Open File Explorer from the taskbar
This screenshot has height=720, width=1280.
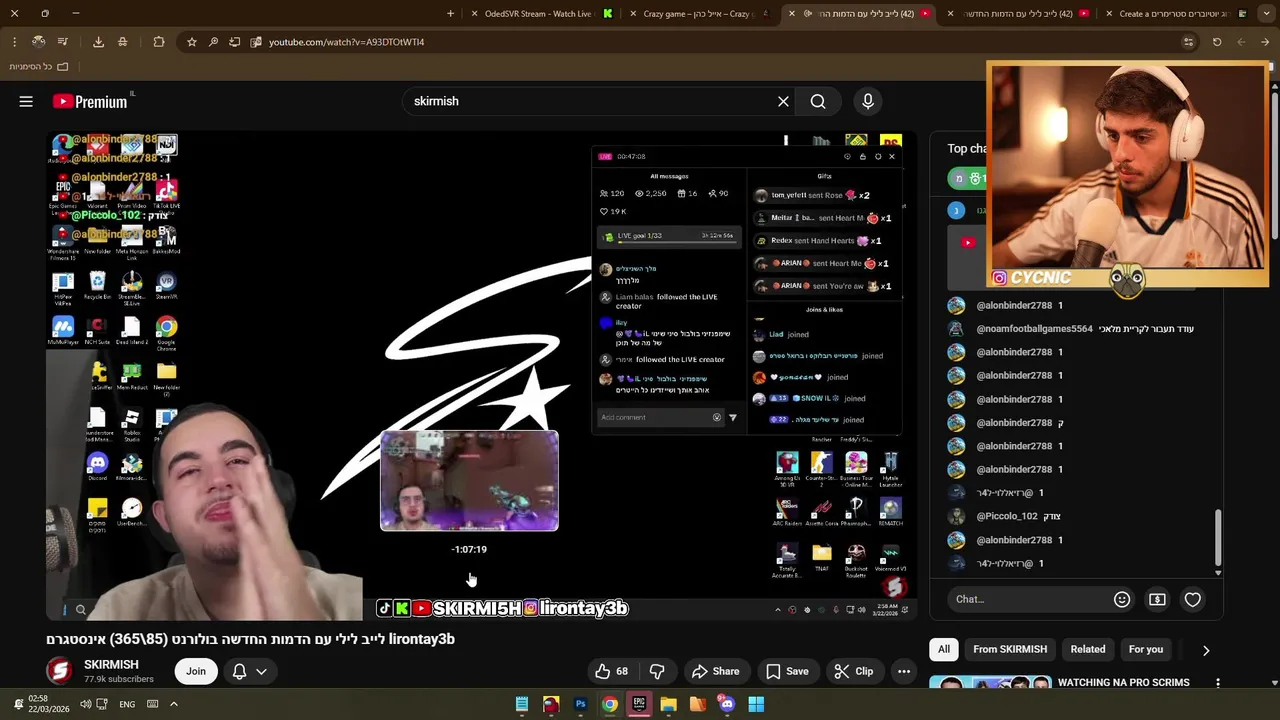pyautogui.click(x=668, y=704)
